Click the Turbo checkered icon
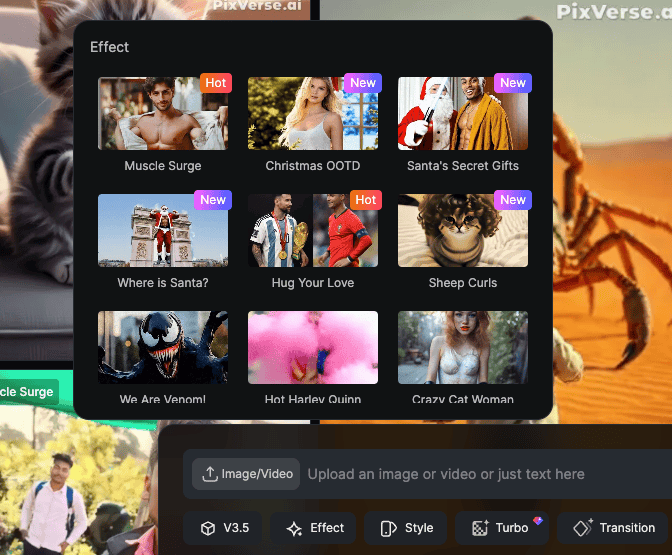The image size is (672, 555). pos(480,528)
